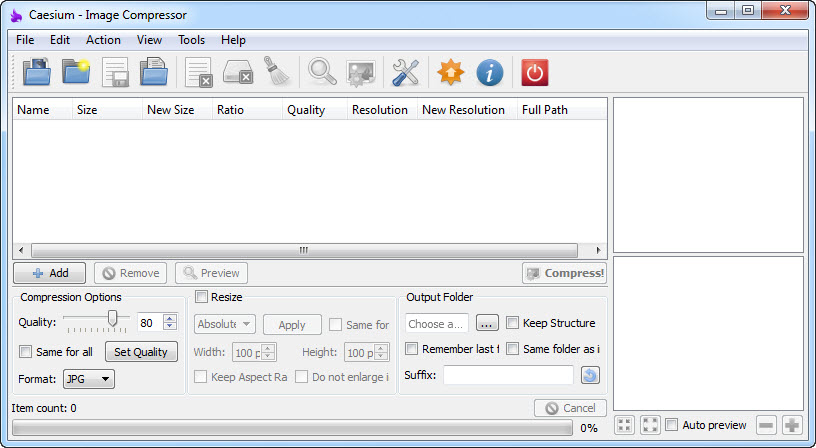
Task: Click the list scrollbar left arrow
Action: coord(21,250)
